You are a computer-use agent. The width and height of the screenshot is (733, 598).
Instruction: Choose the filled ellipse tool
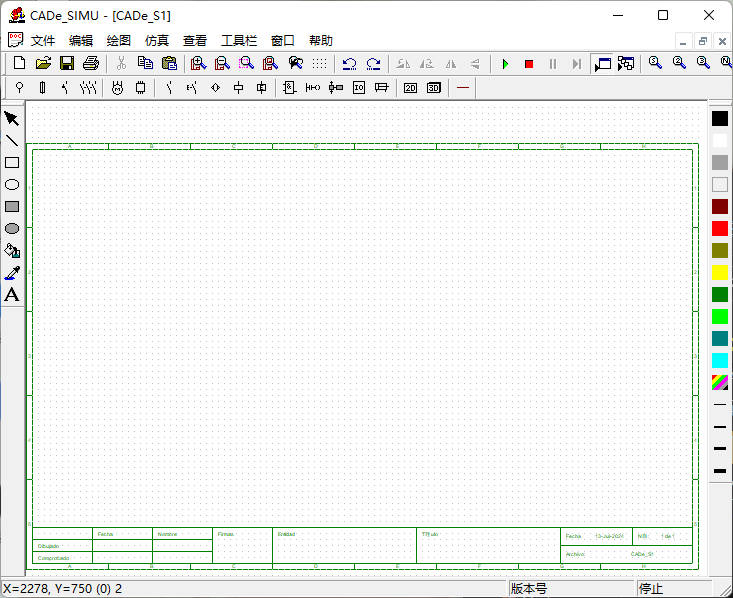pos(12,229)
